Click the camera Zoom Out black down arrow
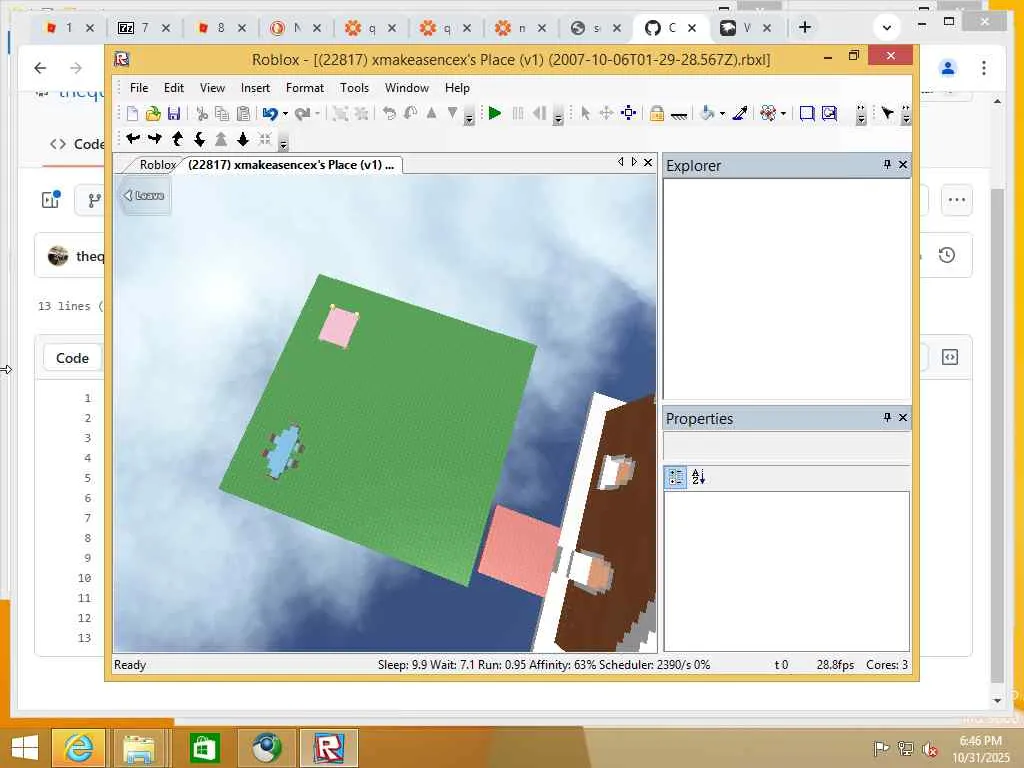Image resolution: width=1024 pixels, height=768 pixels. [x=243, y=138]
